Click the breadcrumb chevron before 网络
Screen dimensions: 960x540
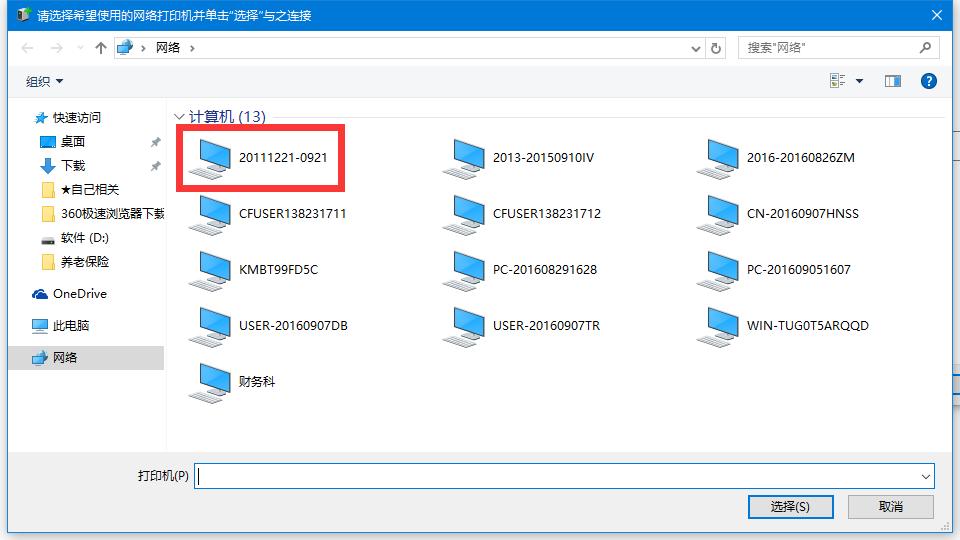(143, 48)
